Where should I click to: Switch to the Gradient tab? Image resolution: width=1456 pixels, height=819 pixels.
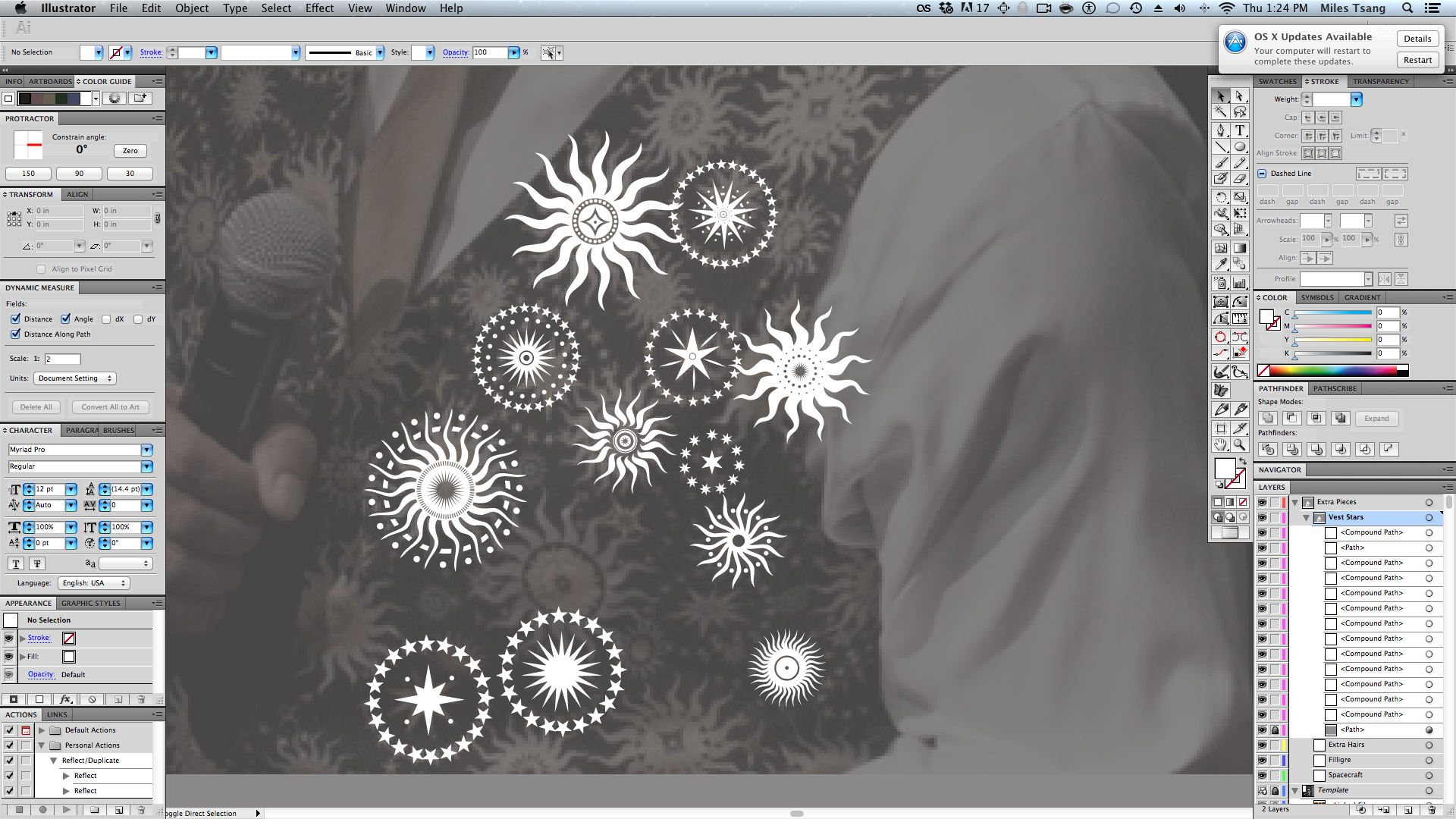pyautogui.click(x=1362, y=298)
